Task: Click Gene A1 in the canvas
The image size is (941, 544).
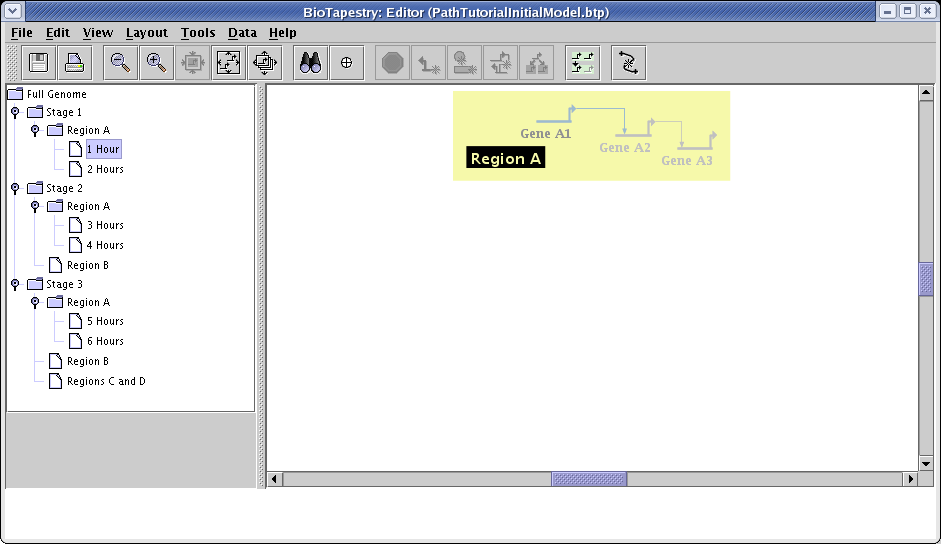Action: point(546,133)
